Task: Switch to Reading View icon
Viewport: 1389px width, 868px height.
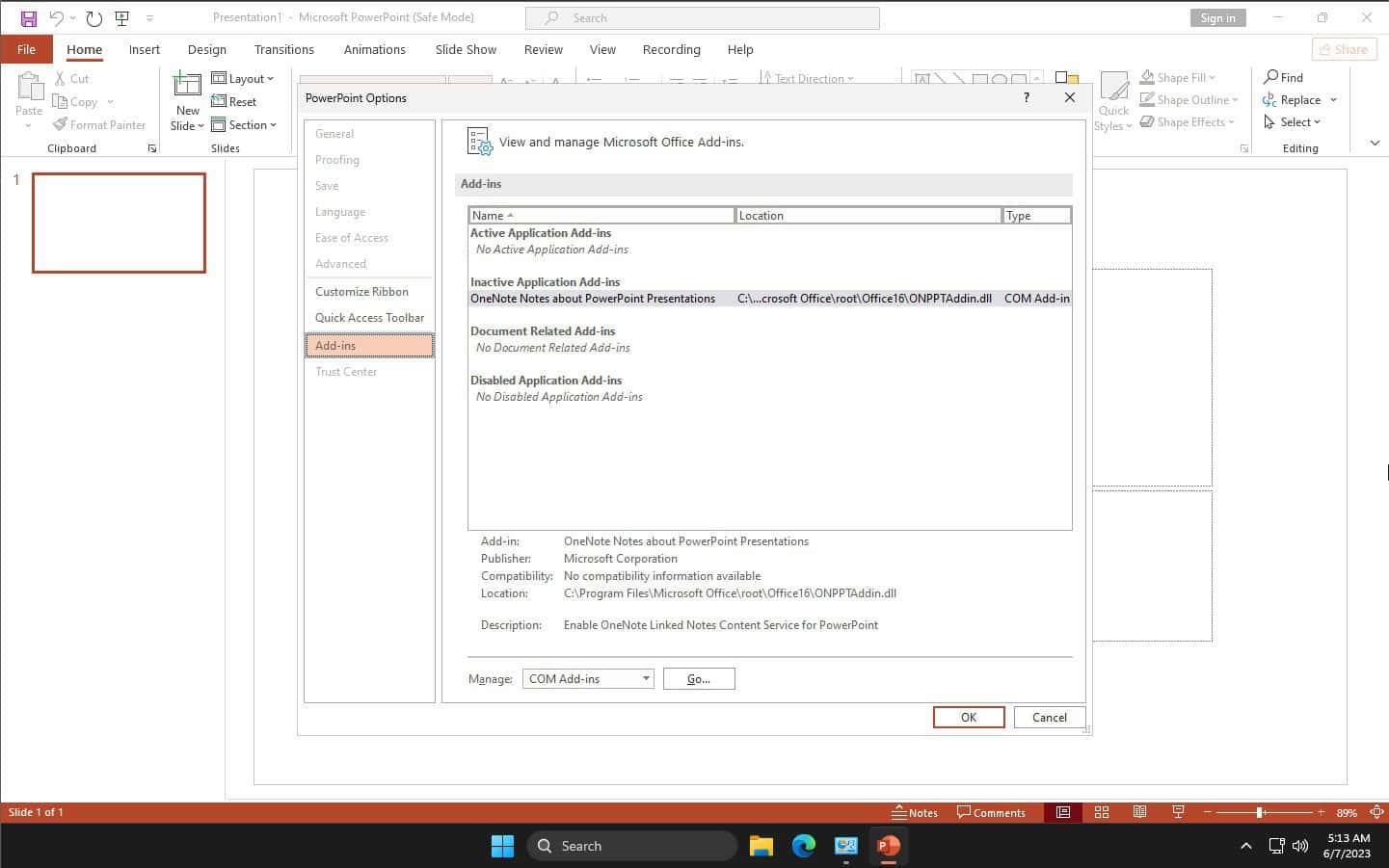Action: click(x=1139, y=812)
